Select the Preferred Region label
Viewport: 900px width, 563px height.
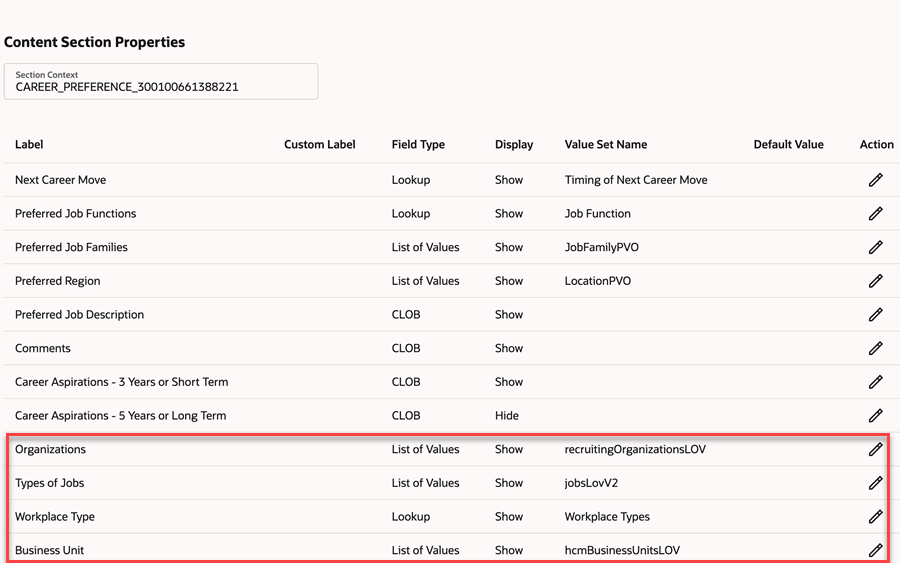pyautogui.click(x=57, y=281)
